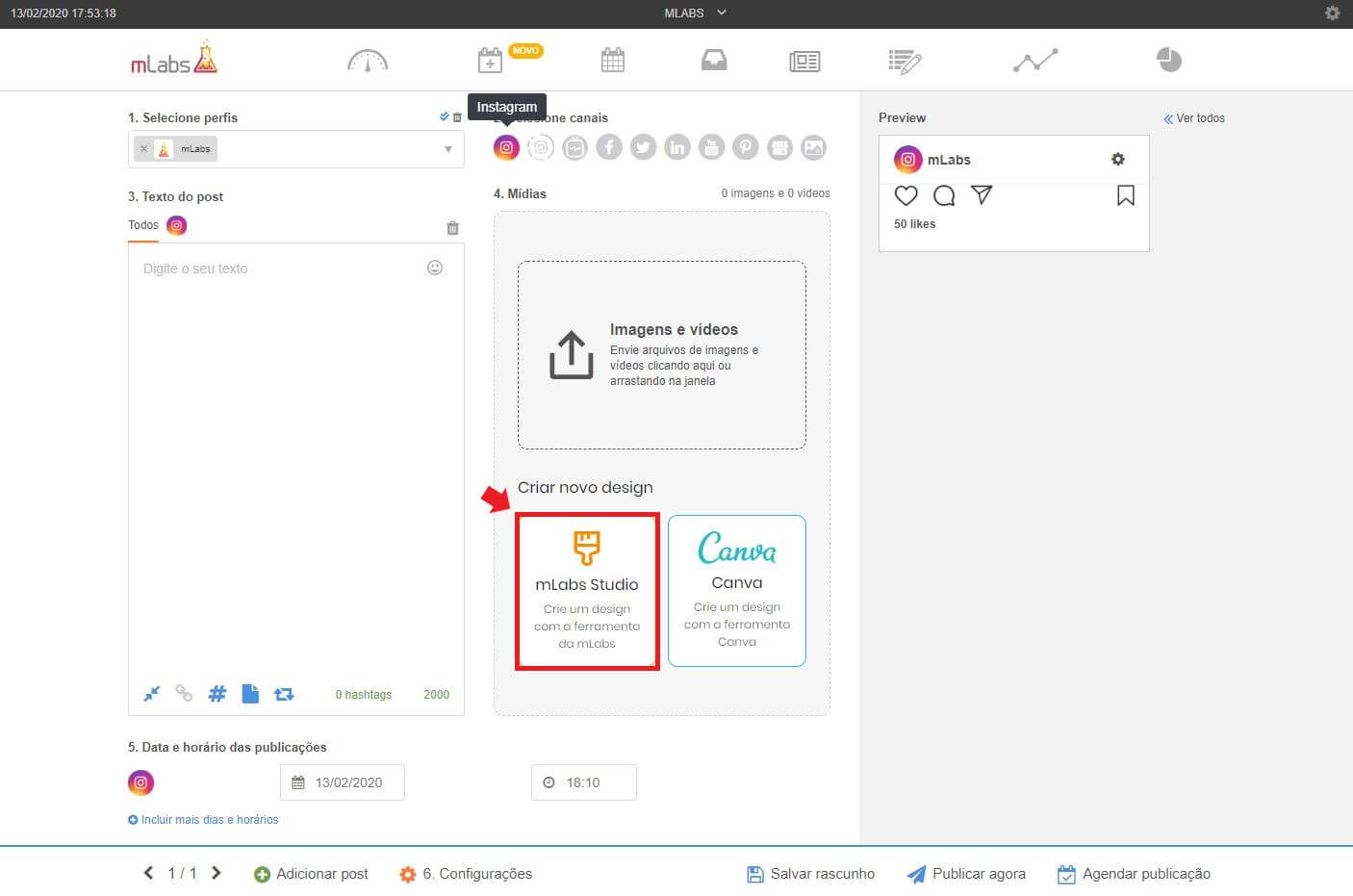Clear selected profiles with trash icon
Screen dimensions: 1353x896
(x=457, y=117)
